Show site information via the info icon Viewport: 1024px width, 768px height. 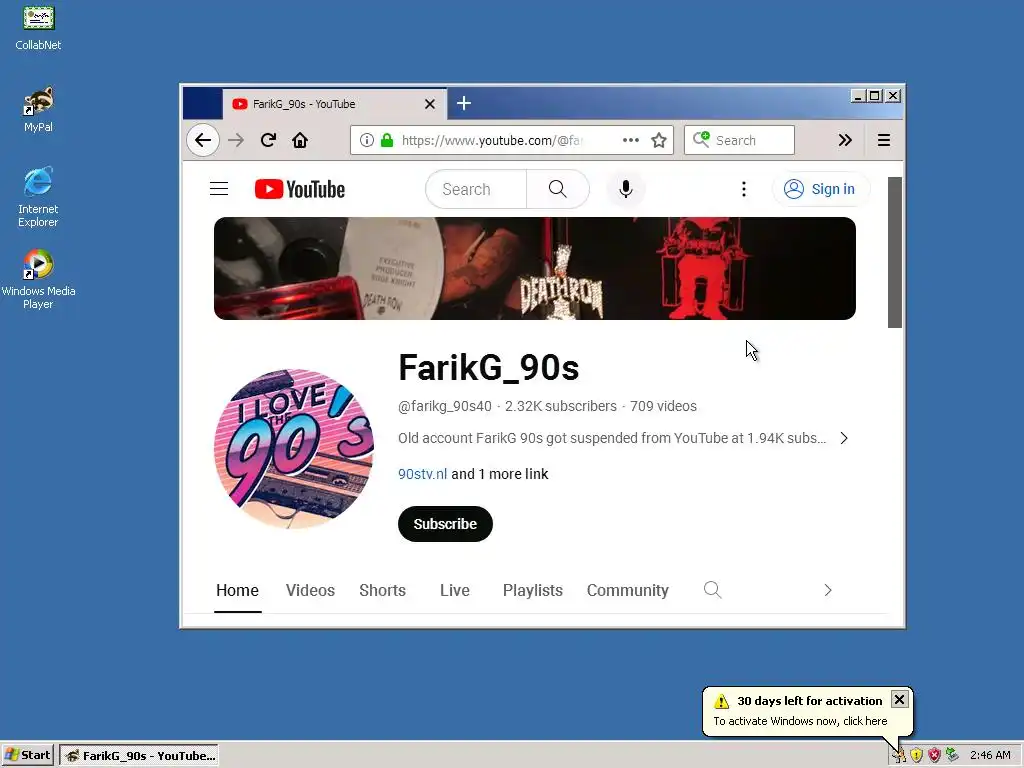tap(367, 140)
